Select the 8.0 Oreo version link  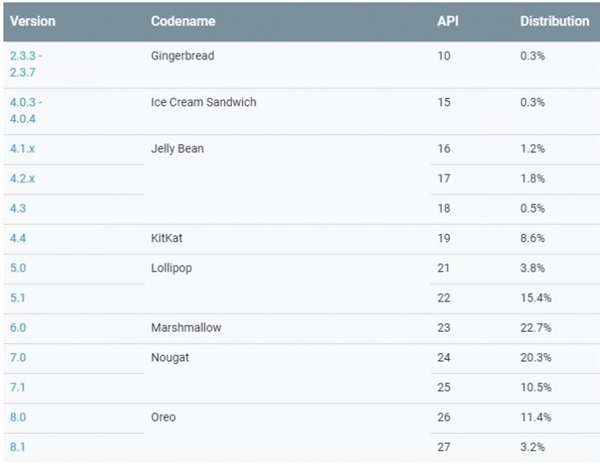(18, 417)
